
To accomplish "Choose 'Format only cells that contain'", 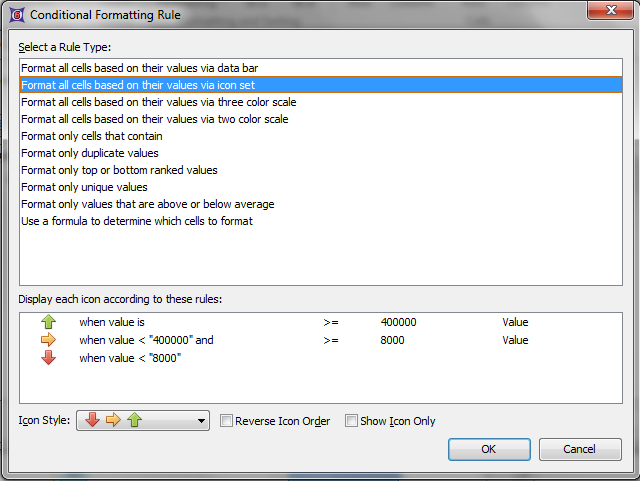I will tap(91, 136).
